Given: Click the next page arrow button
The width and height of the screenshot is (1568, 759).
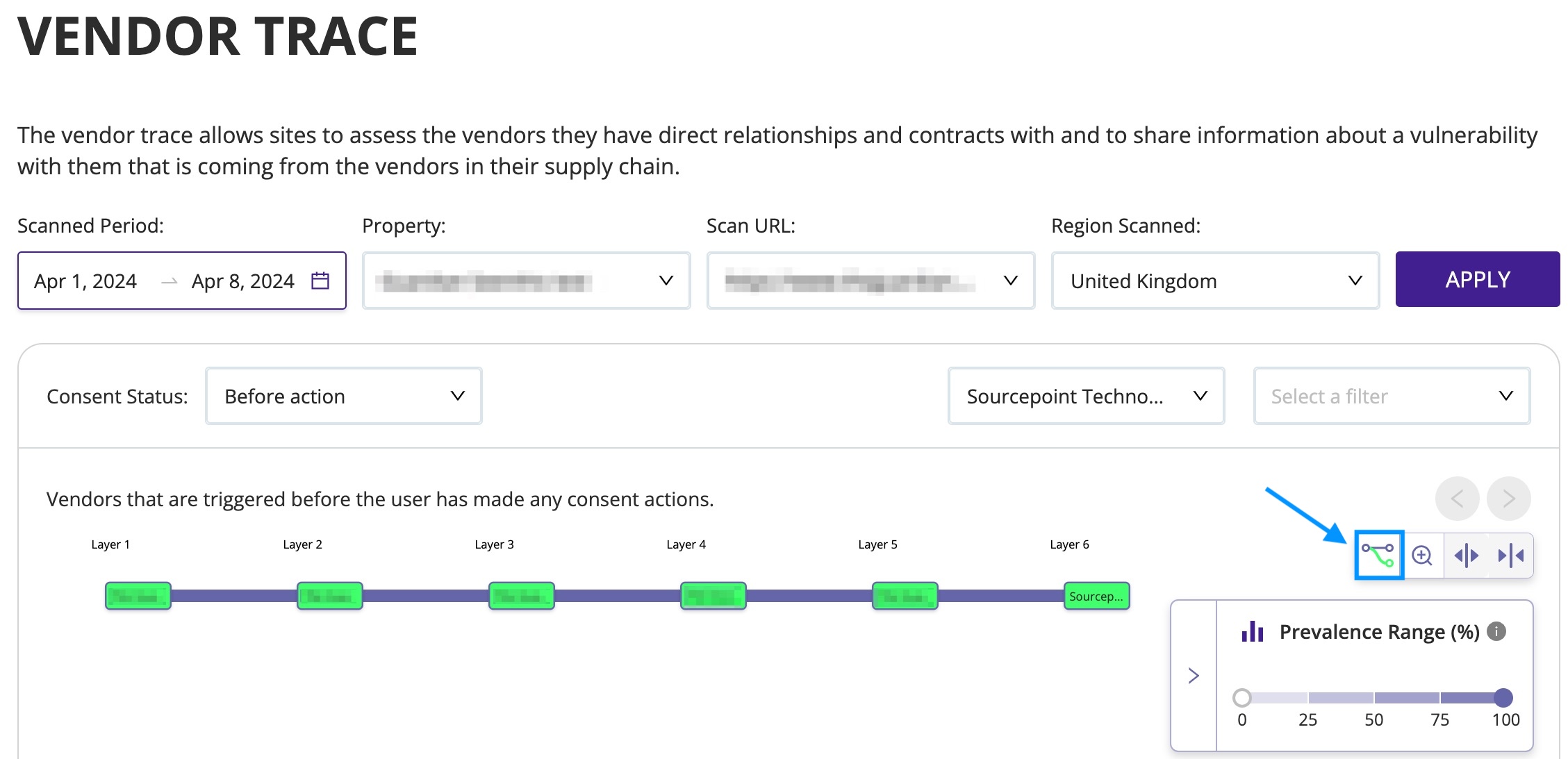Looking at the screenshot, I should (1508, 499).
